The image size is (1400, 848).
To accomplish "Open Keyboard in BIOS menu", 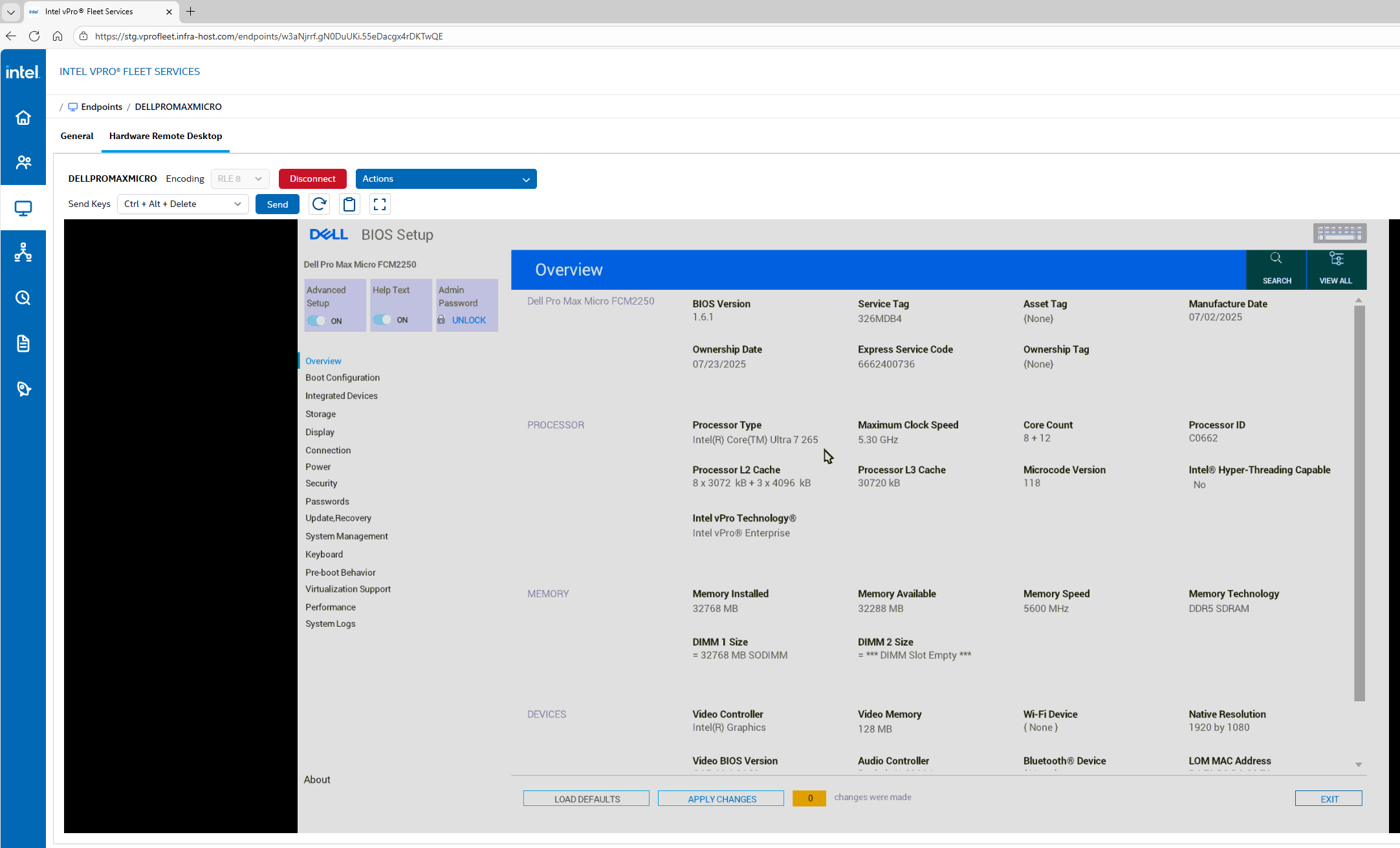I will 324,554.
